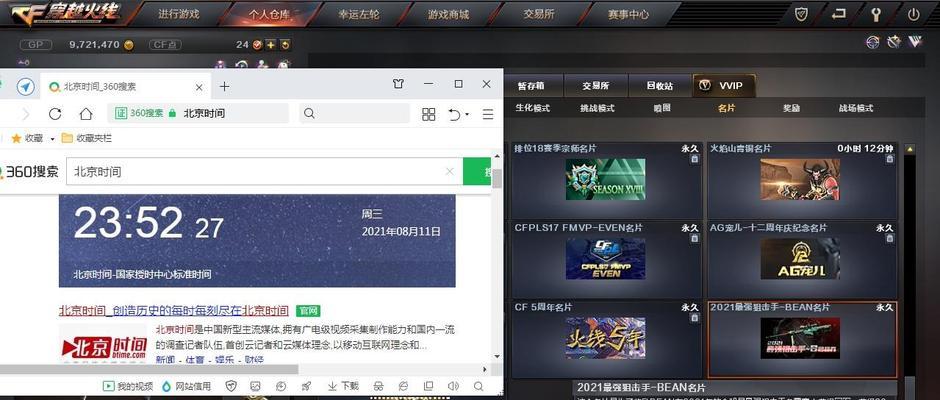The height and width of the screenshot is (400, 940).
Task: Click the magnifier zoom icon in status bar
Action: [x=478, y=386]
